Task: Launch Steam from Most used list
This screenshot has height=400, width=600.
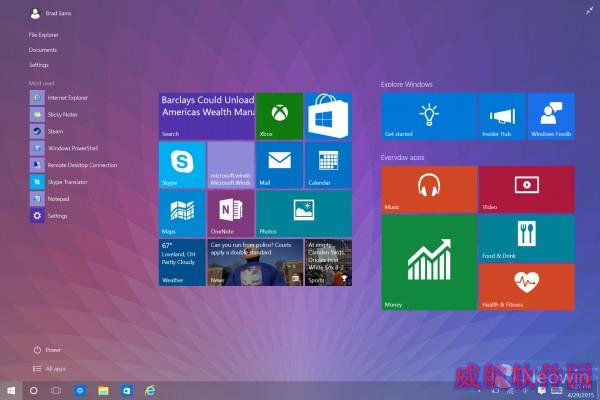Action: coord(47,131)
